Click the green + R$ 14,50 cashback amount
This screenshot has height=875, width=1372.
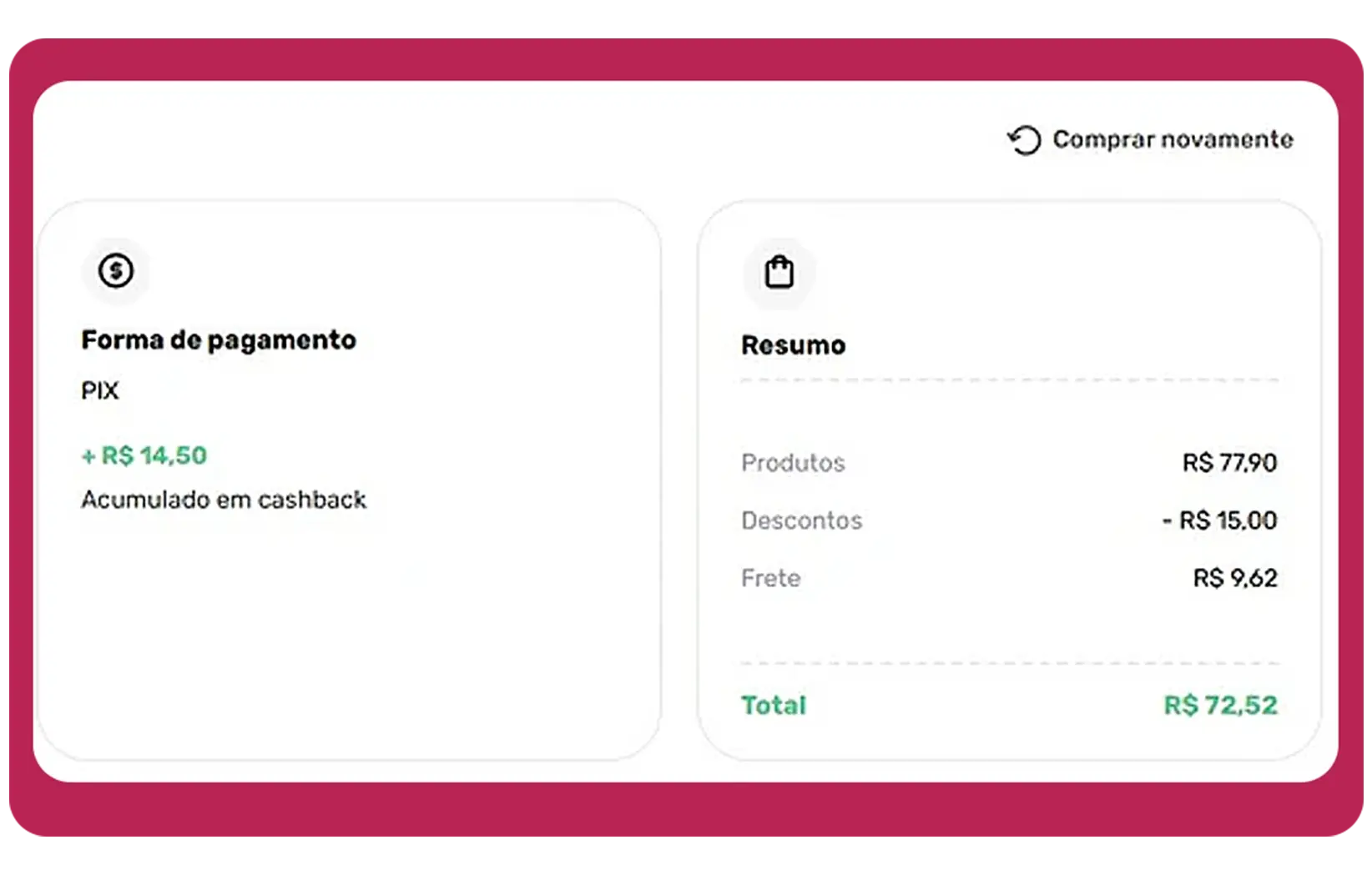pyautogui.click(x=144, y=455)
